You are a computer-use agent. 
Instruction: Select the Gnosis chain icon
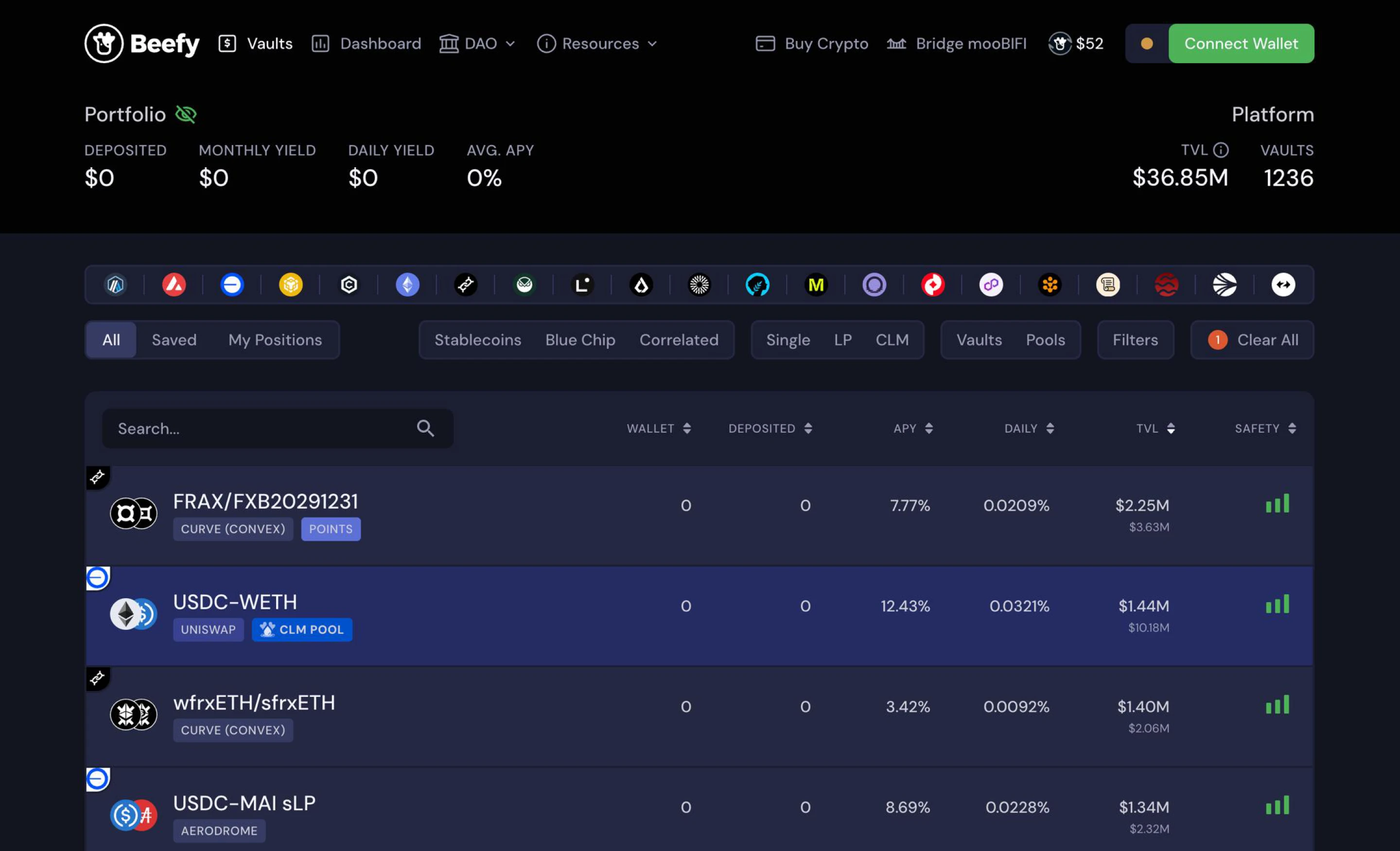click(525, 284)
